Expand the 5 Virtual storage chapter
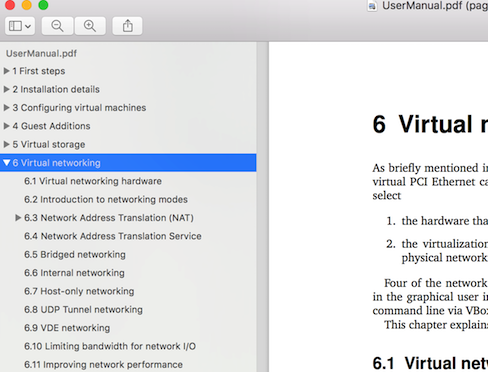The width and height of the screenshot is (488, 372). pyautogui.click(x=6, y=144)
